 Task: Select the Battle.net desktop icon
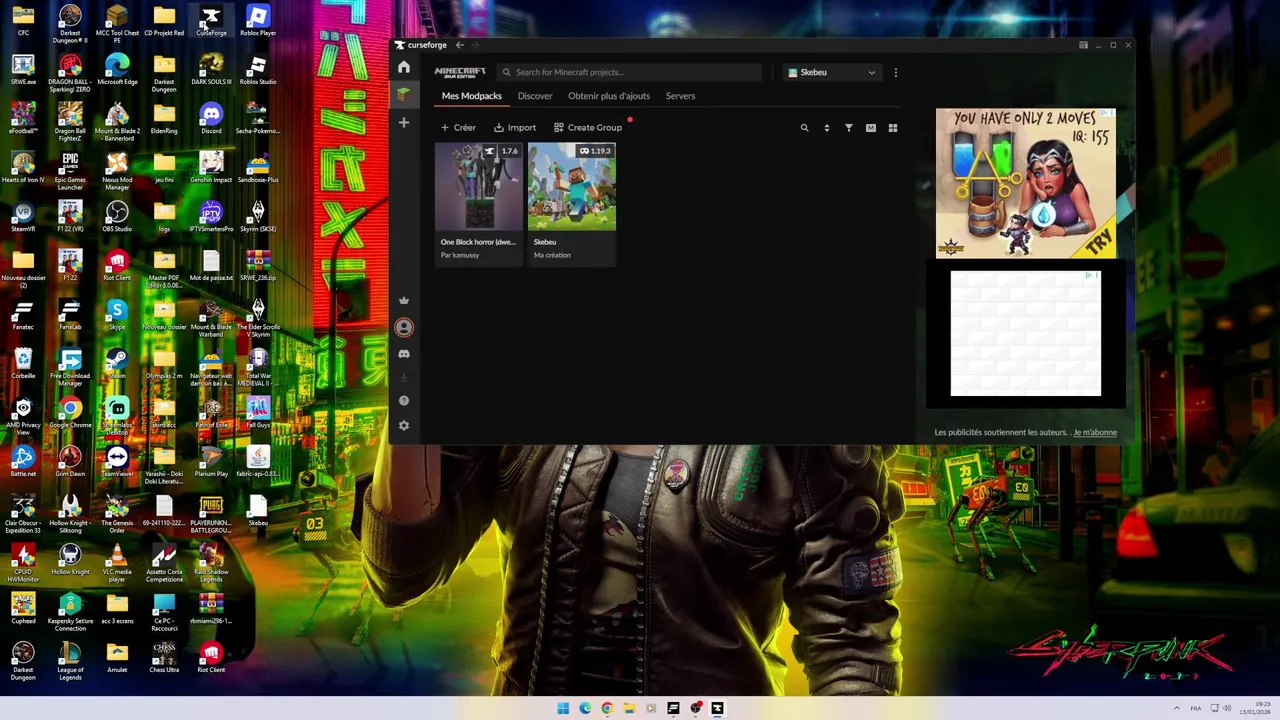click(x=23, y=462)
